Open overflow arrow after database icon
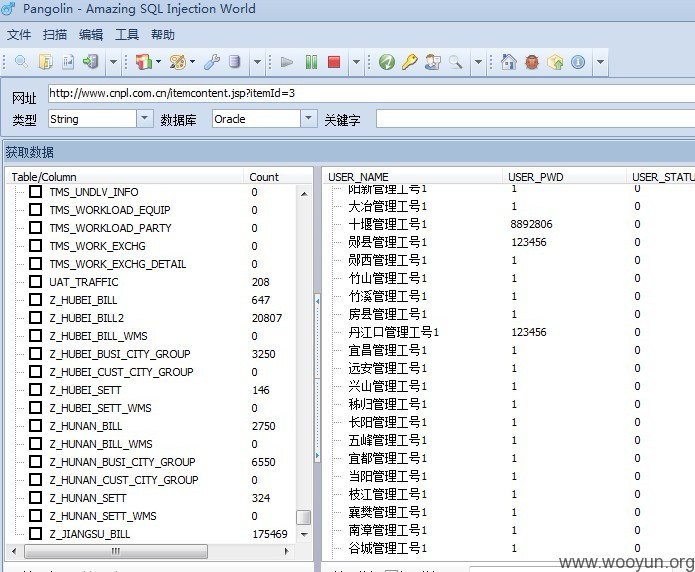Viewport: 695px width, 572px height. (x=257, y=62)
